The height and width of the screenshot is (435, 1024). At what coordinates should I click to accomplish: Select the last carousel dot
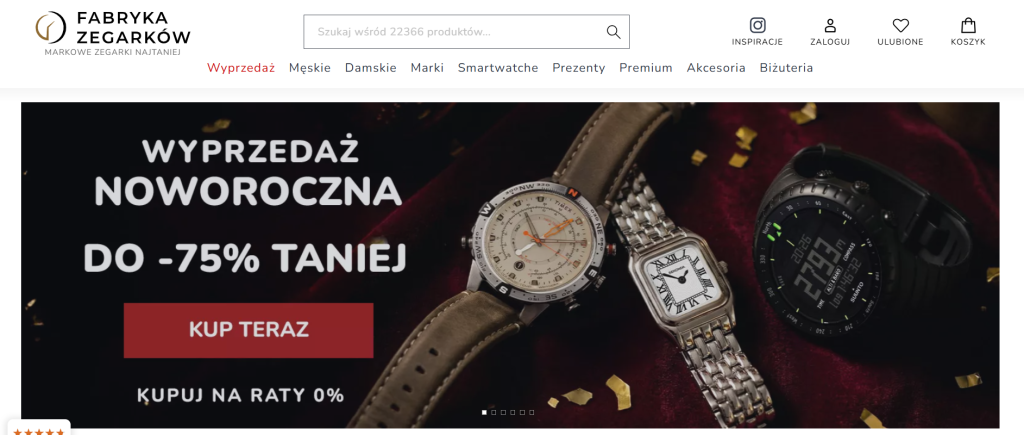tap(532, 412)
